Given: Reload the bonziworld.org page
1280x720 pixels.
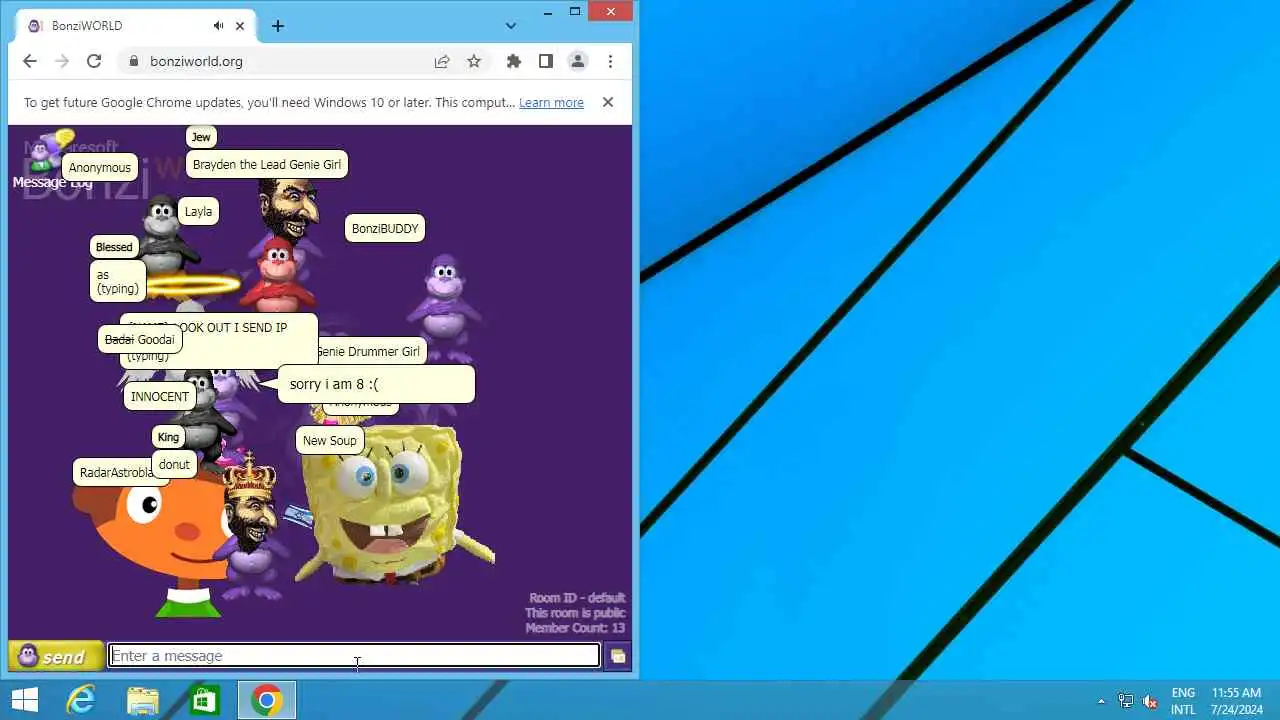Looking at the screenshot, I should coord(94,61).
